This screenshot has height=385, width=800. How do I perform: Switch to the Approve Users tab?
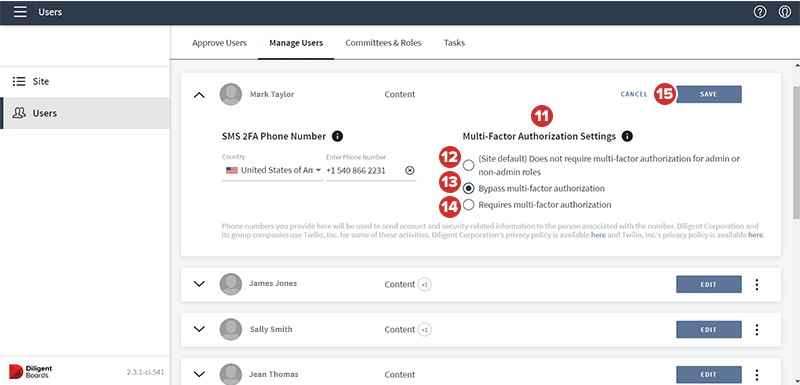(219, 43)
